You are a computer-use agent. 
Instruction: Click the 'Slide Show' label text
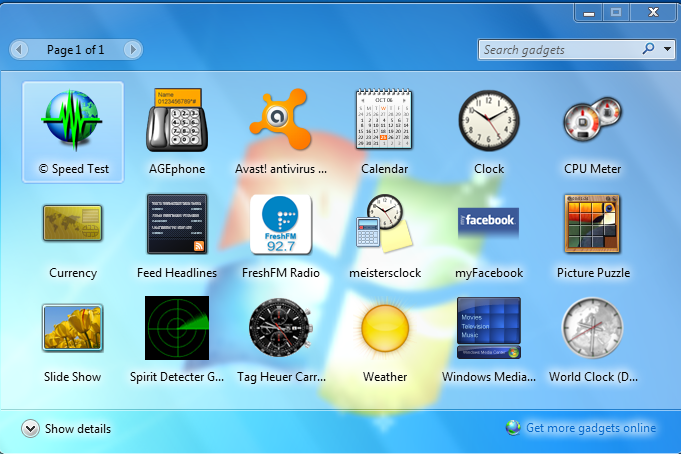[73, 377]
